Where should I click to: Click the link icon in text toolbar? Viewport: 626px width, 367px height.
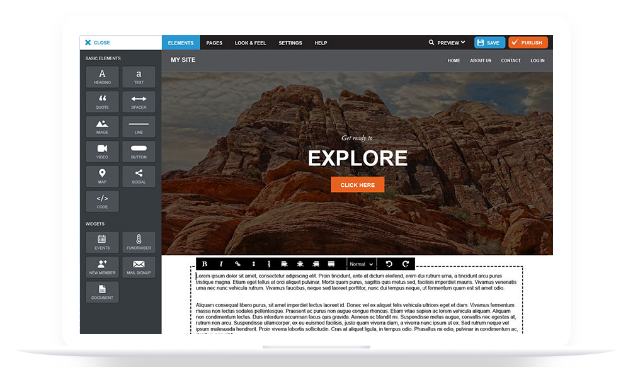coord(238,264)
